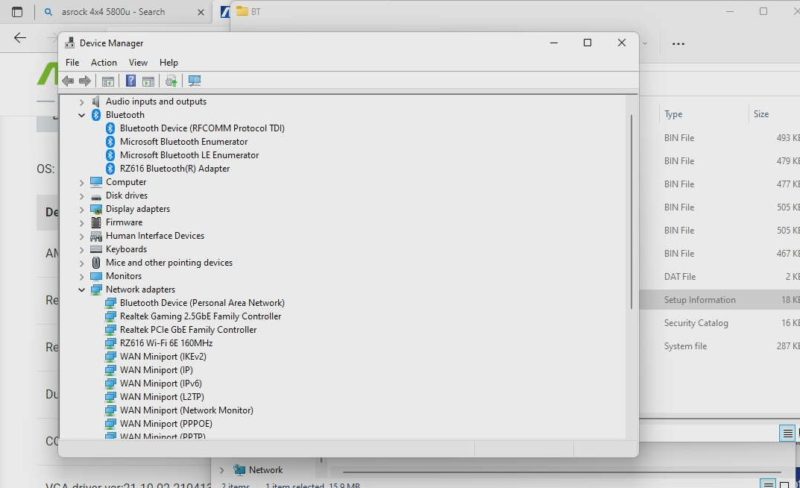This screenshot has width=800, height=488.
Task: Click the Show/Hide console tree toolbar icon
Action: coord(108,81)
